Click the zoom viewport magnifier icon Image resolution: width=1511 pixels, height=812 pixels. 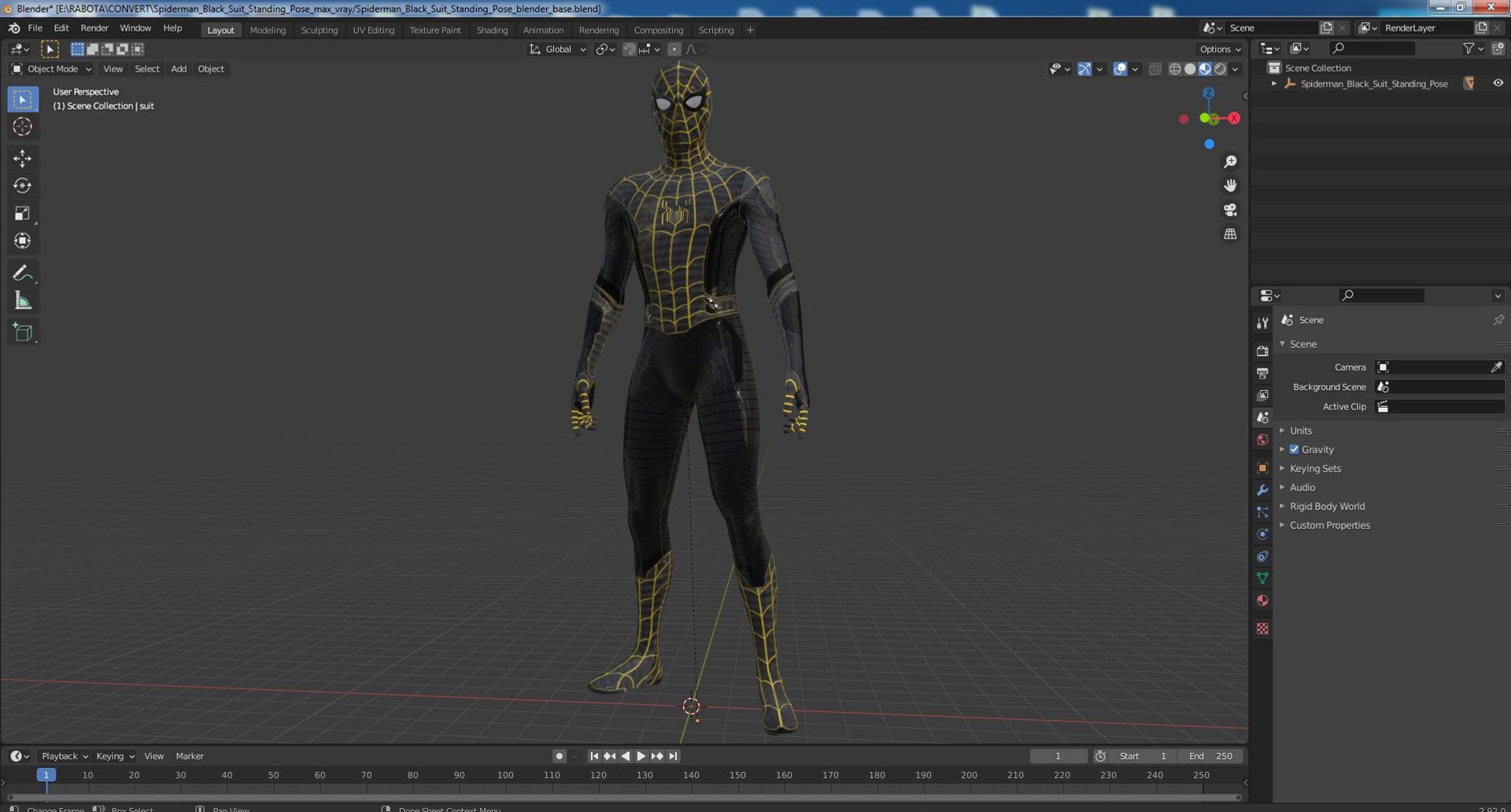click(1230, 162)
